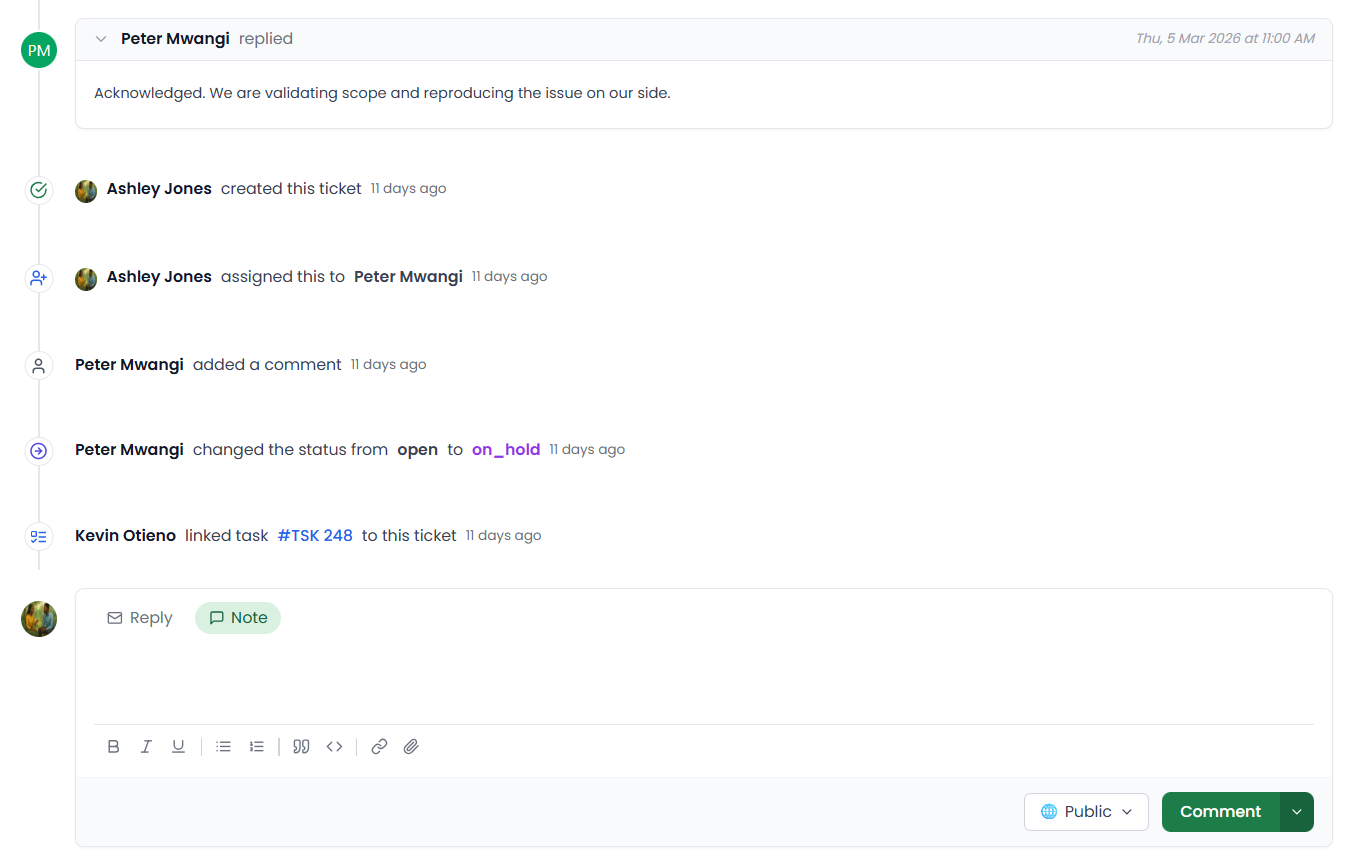
Task: Attach a file using the paperclip icon
Action: point(411,746)
